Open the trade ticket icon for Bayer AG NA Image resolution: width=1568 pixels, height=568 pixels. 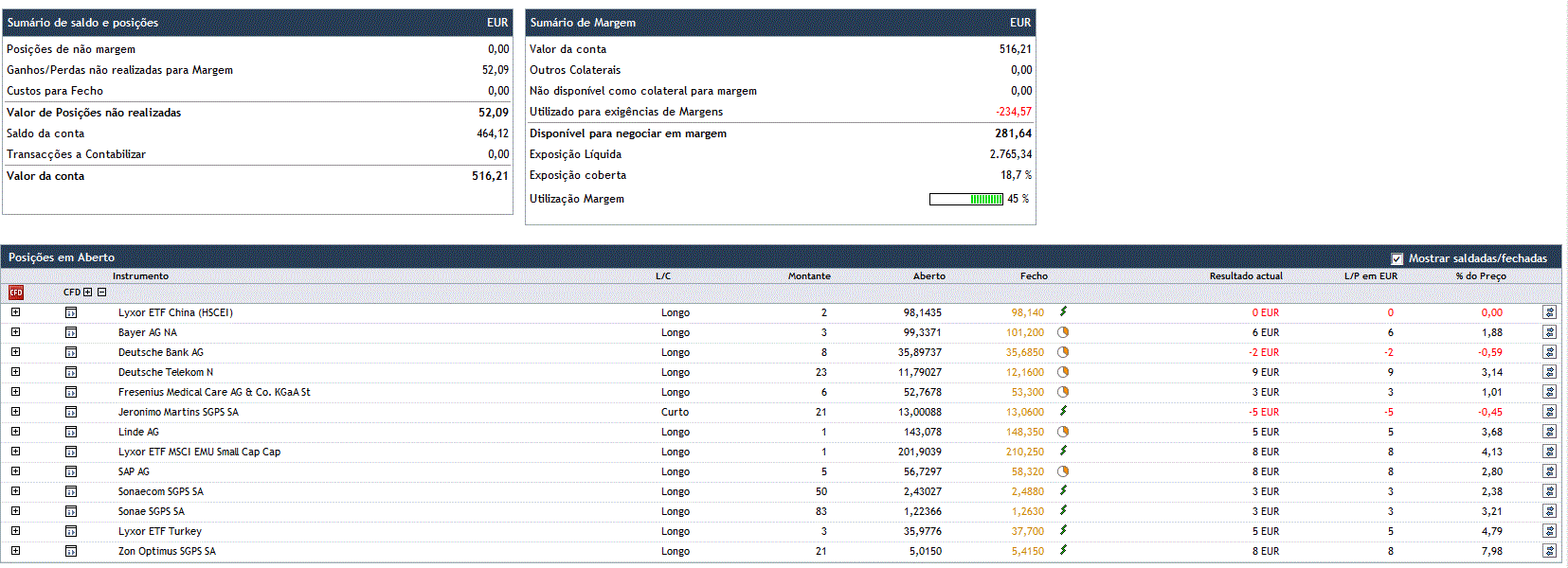71,332
